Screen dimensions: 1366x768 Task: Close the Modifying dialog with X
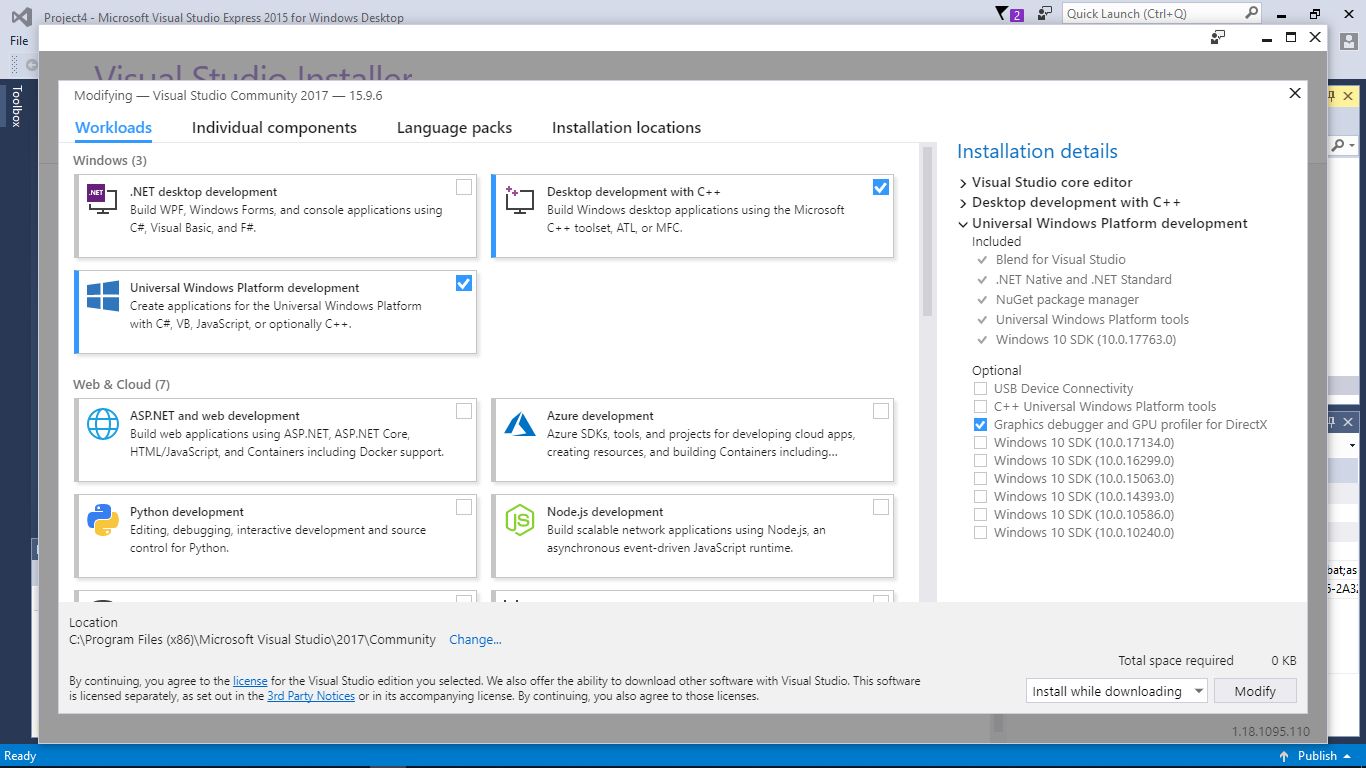coord(1295,93)
